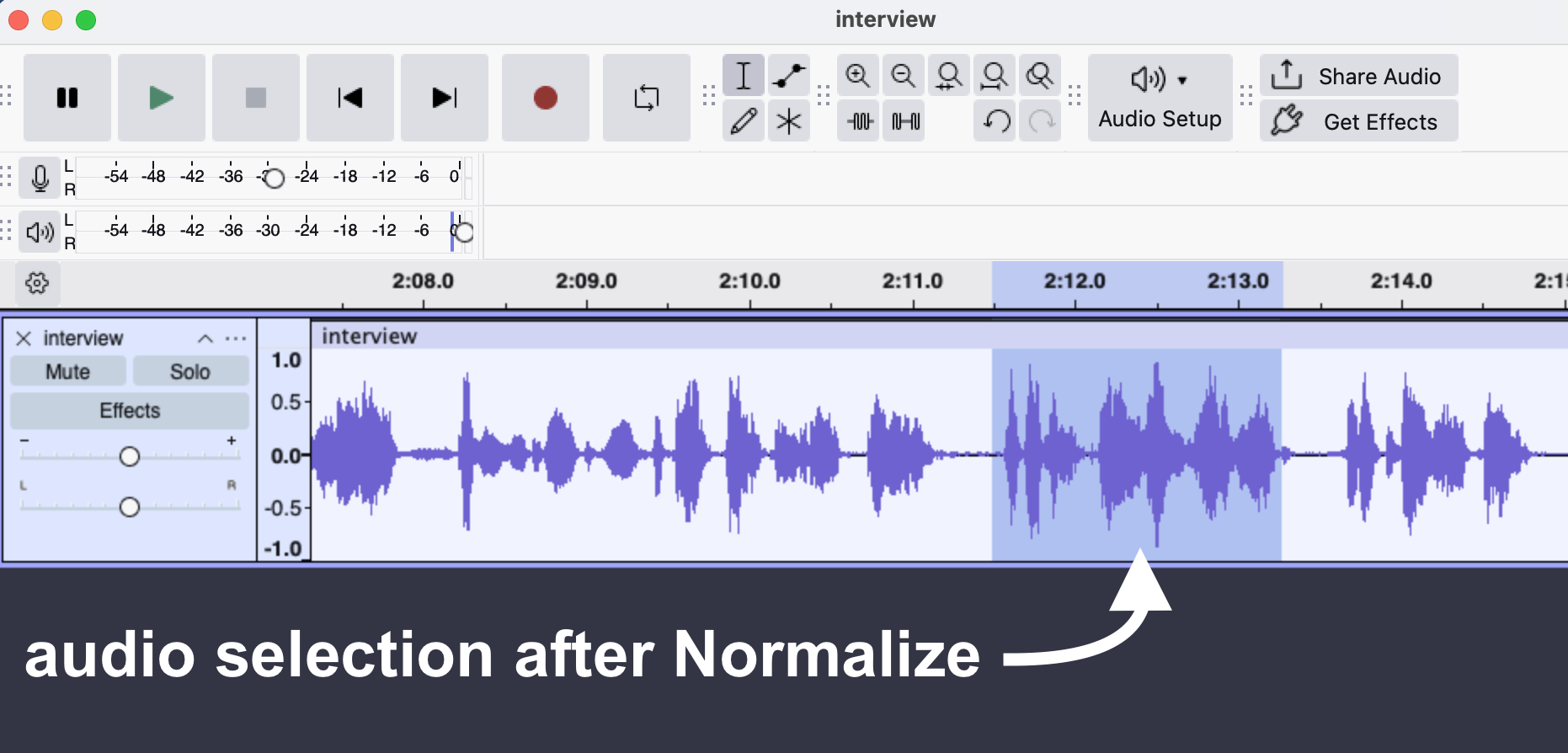Stop playback with the Stop button
This screenshot has height=753, width=1568.
click(256, 98)
